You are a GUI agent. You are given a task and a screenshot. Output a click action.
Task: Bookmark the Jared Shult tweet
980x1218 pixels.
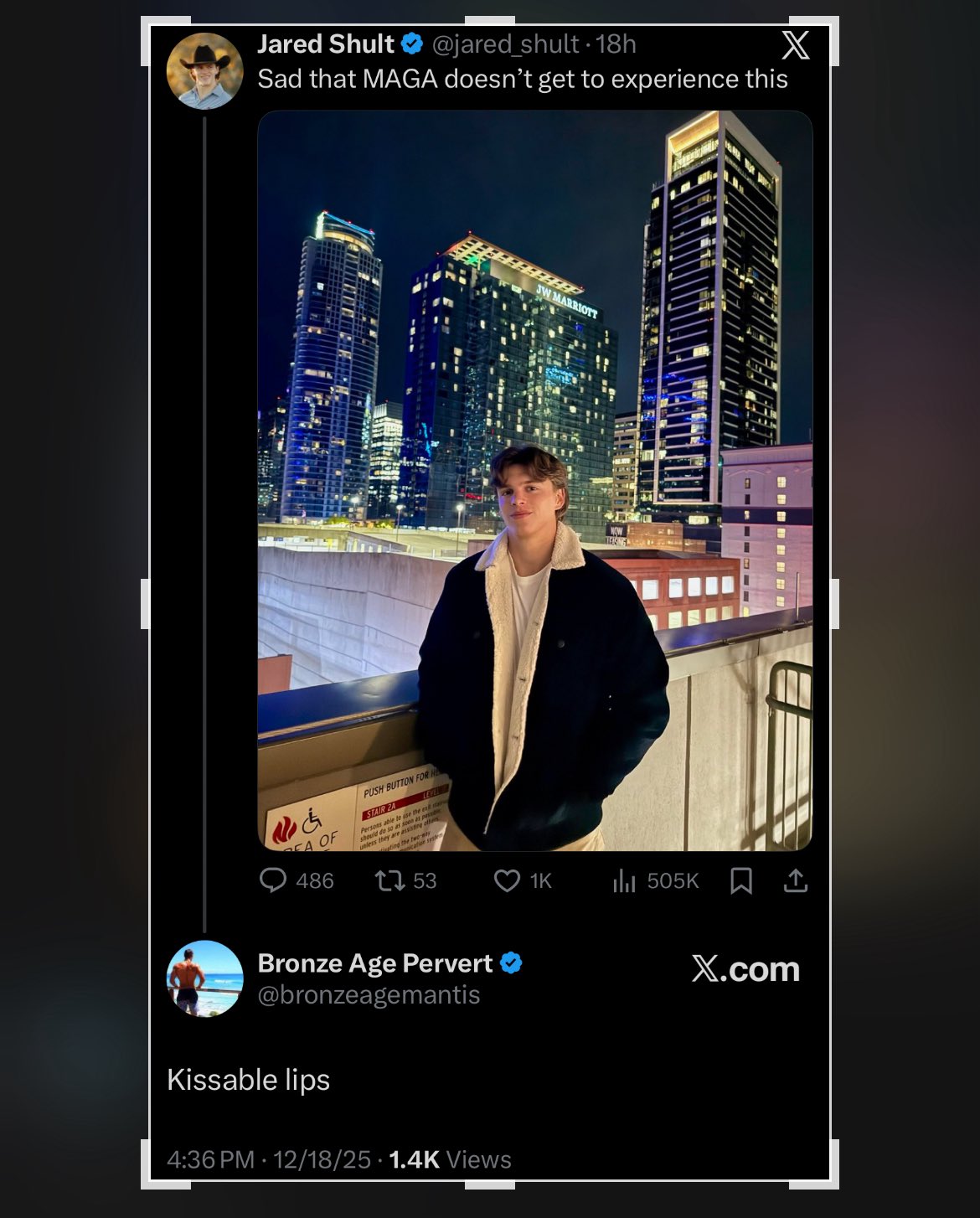pyautogui.click(x=741, y=880)
